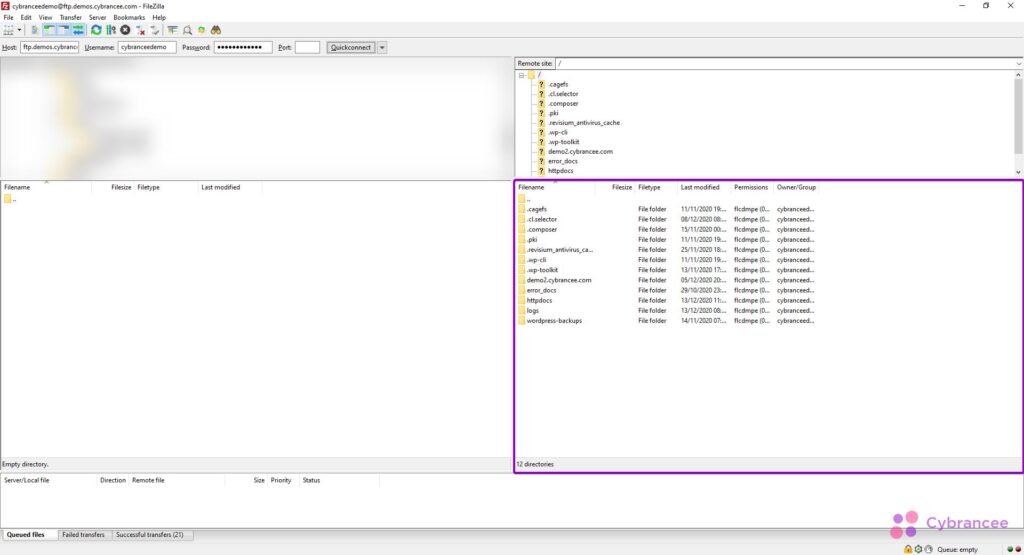Image resolution: width=1024 pixels, height=555 pixels.
Task: Switch to the Queued files tab
Action: pos(26,535)
